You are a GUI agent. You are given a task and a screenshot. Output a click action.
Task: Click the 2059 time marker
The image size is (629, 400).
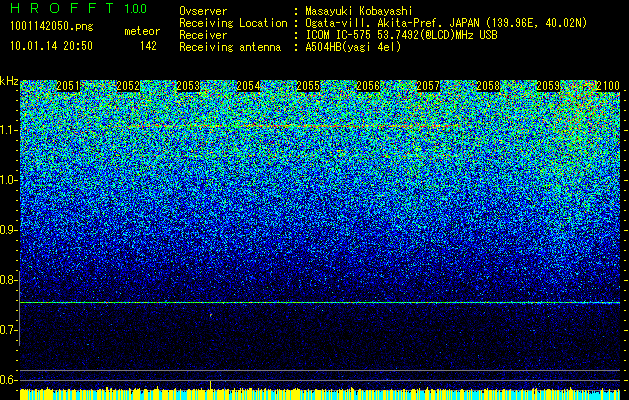point(548,86)
